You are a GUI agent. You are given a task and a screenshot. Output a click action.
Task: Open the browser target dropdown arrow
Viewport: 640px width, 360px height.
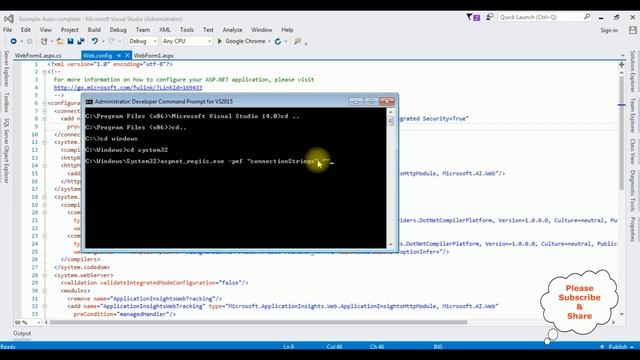[269, 42]
